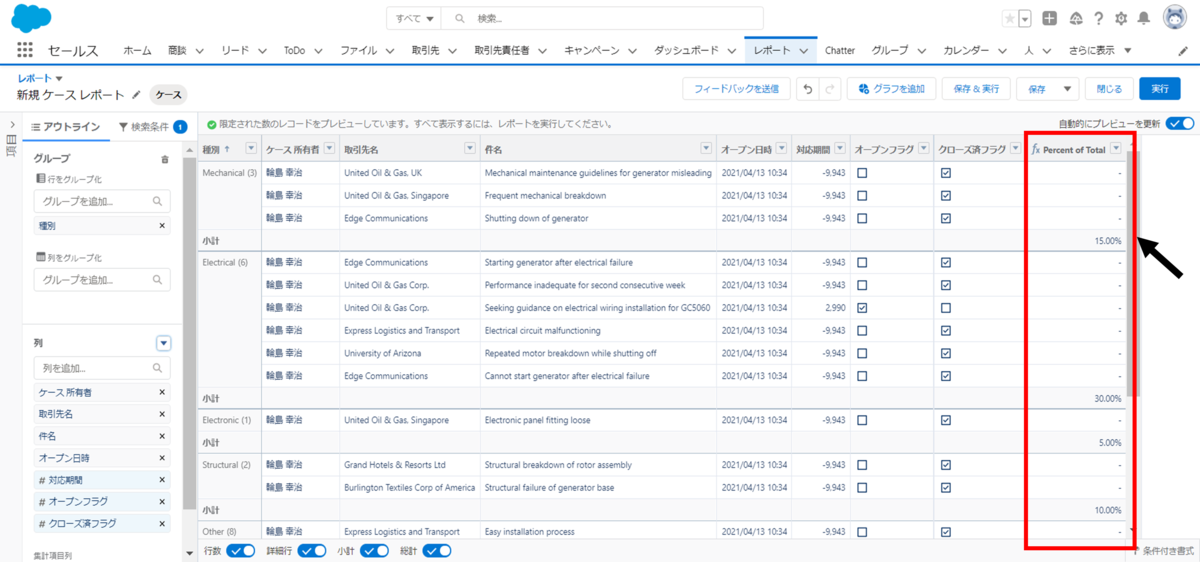Open the setup gear icon
Screen dimensions: 1200x562
pos(1121,18)
